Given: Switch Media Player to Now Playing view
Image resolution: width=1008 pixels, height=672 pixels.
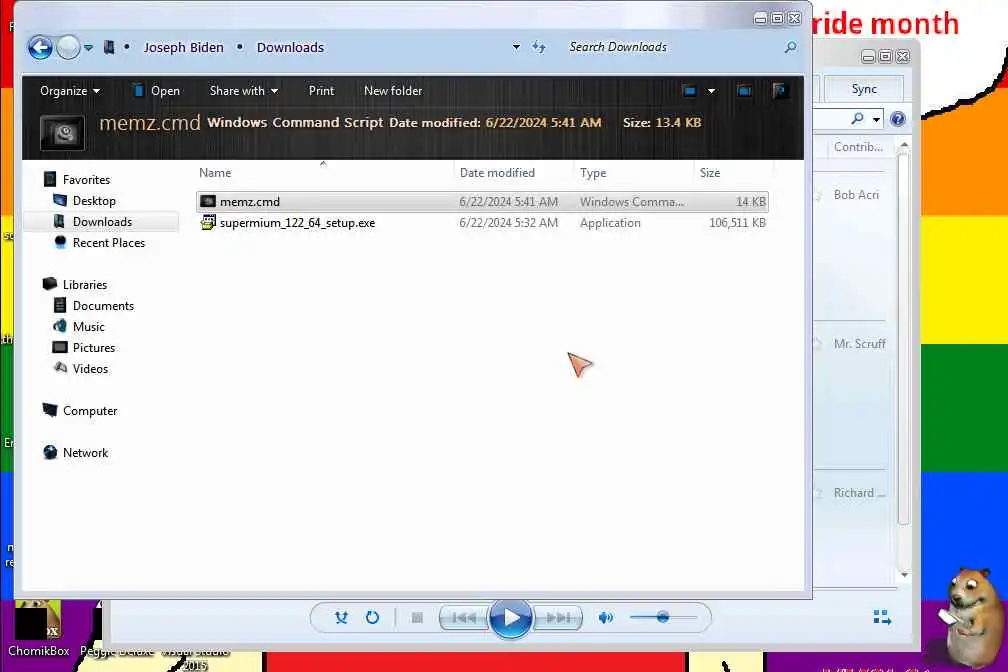Looking at the screenshot, I should pos(882,618).
